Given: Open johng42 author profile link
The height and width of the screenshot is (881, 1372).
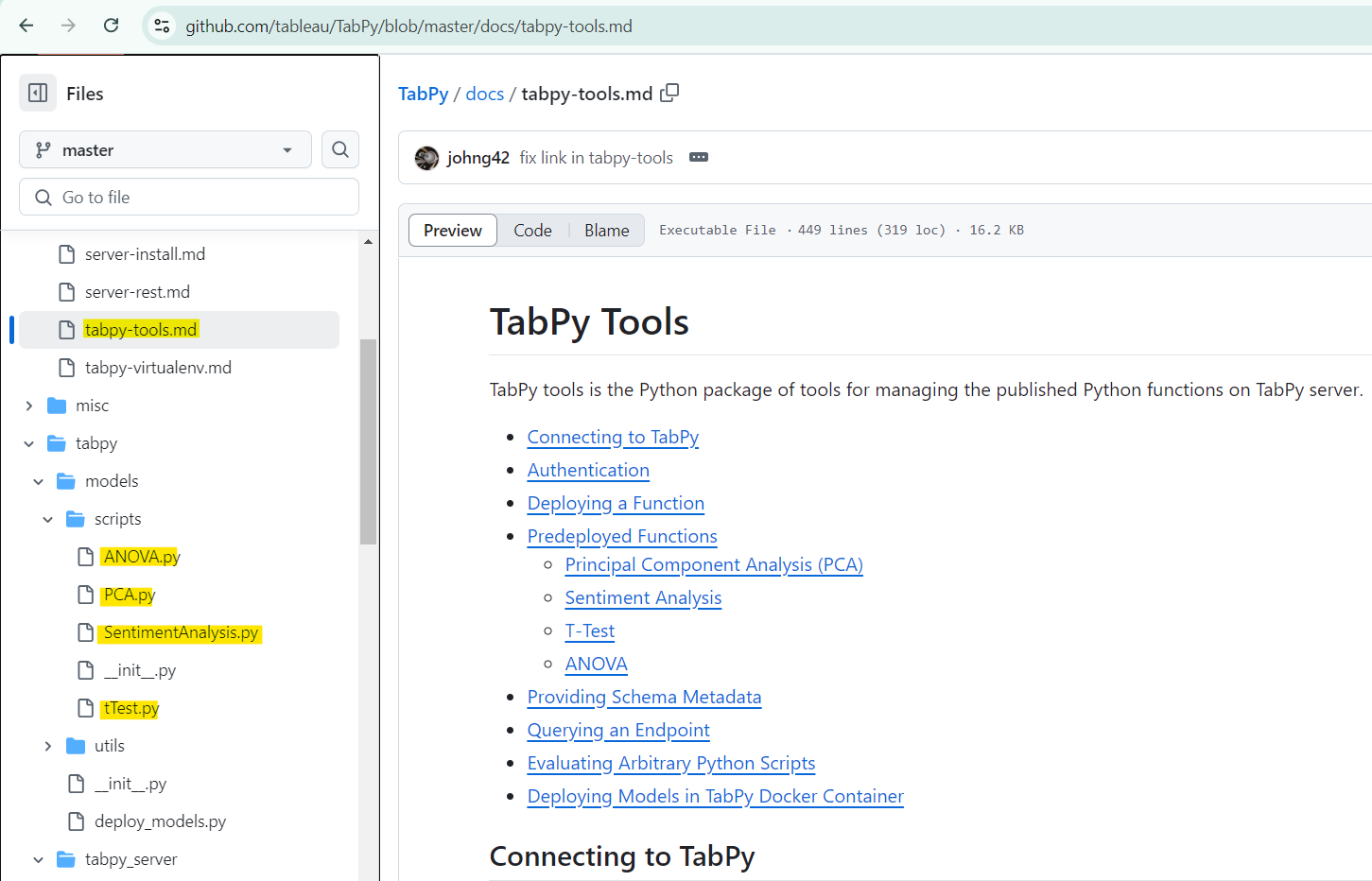Looking at the screenshot, I should pos(478,158).
